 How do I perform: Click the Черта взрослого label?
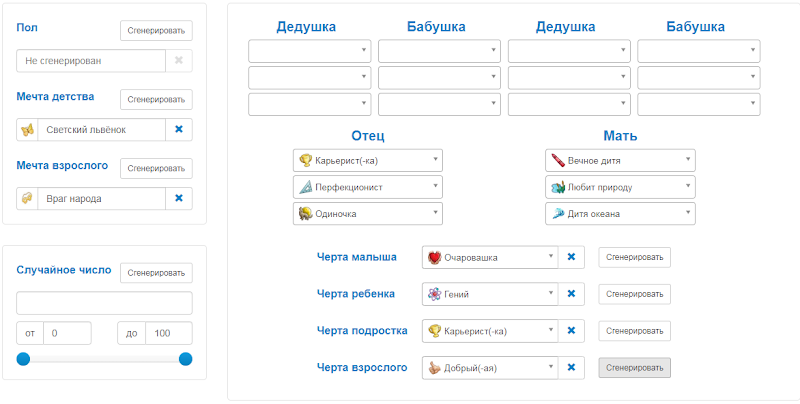[x=362, y=367]
